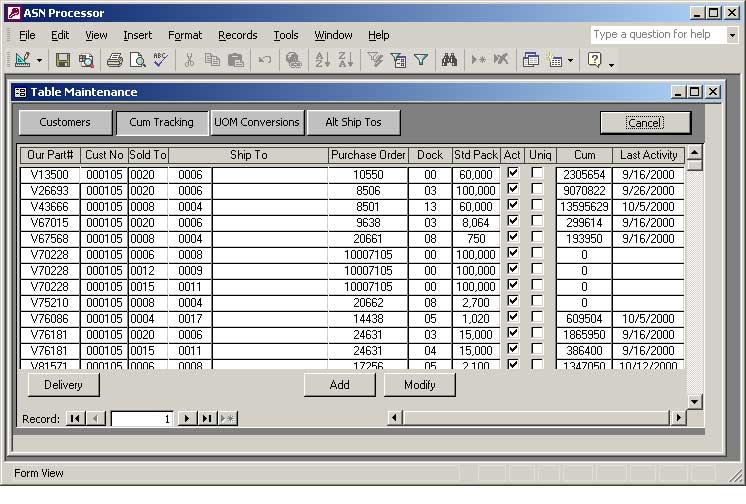Click the horizontal scrollbar right arrow
Screen dimensions: 746x504
coord(678,418)
